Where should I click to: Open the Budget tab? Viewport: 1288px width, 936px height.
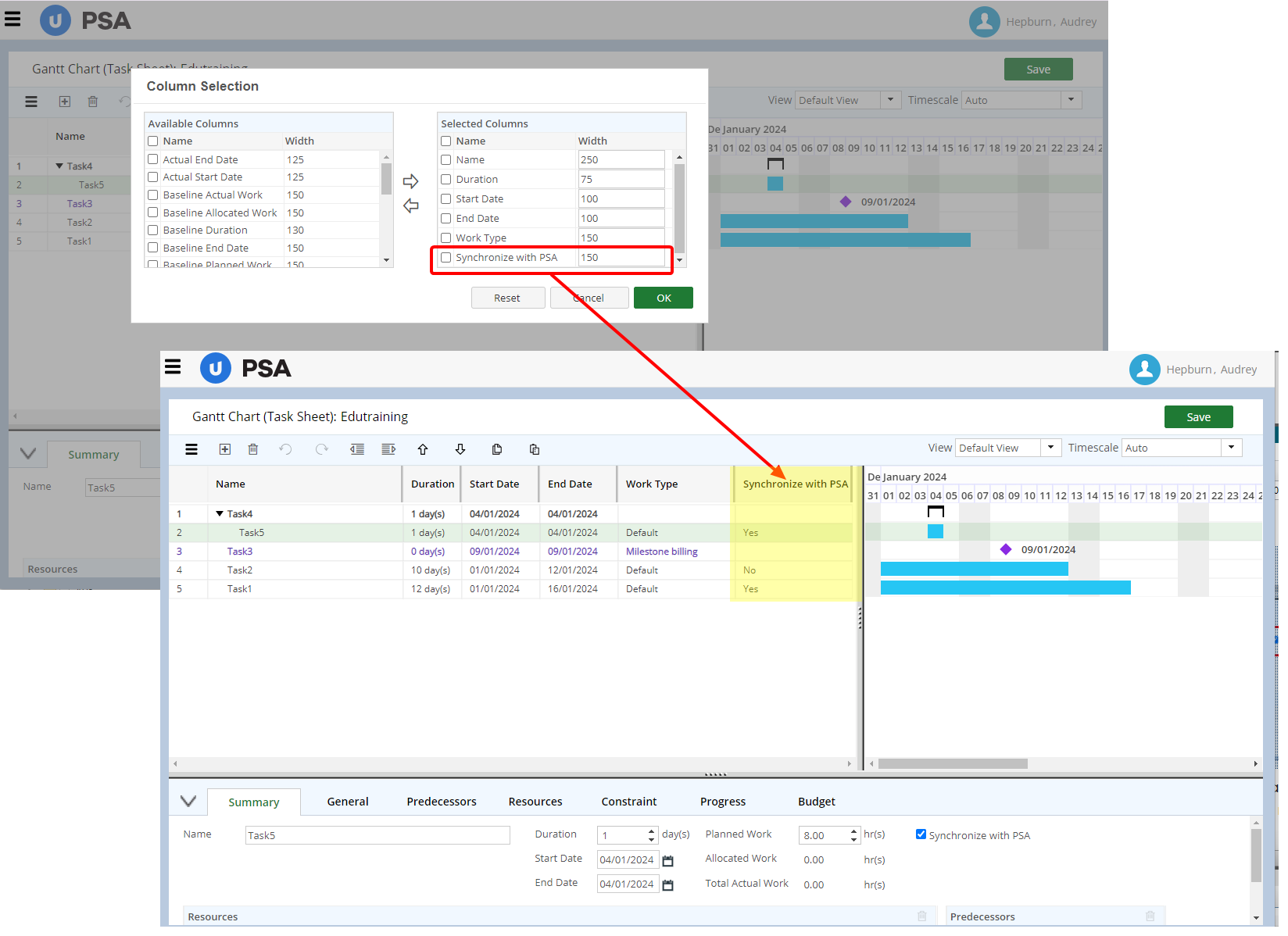816,801
